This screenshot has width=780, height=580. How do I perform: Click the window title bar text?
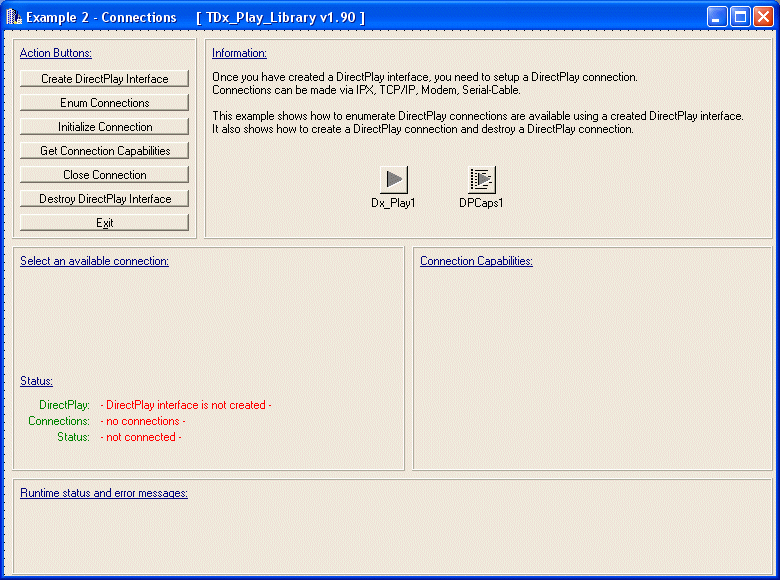point(195,17)
